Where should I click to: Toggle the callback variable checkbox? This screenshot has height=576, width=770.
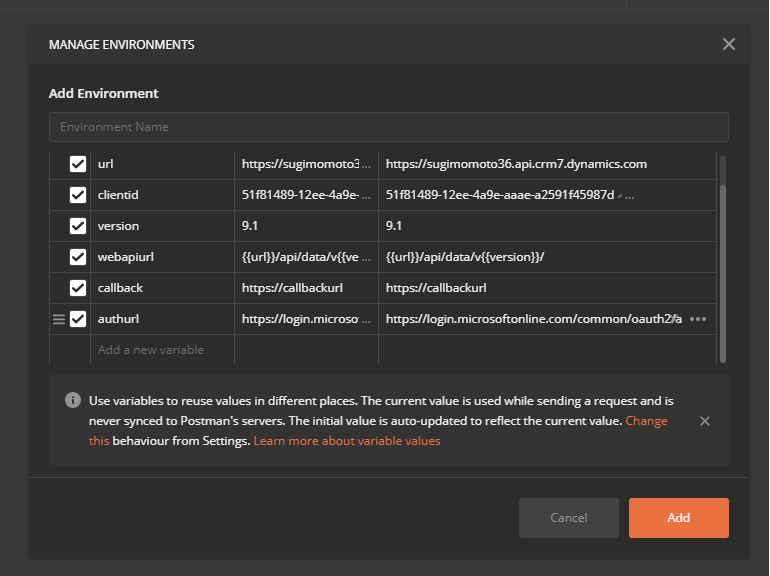78,288
